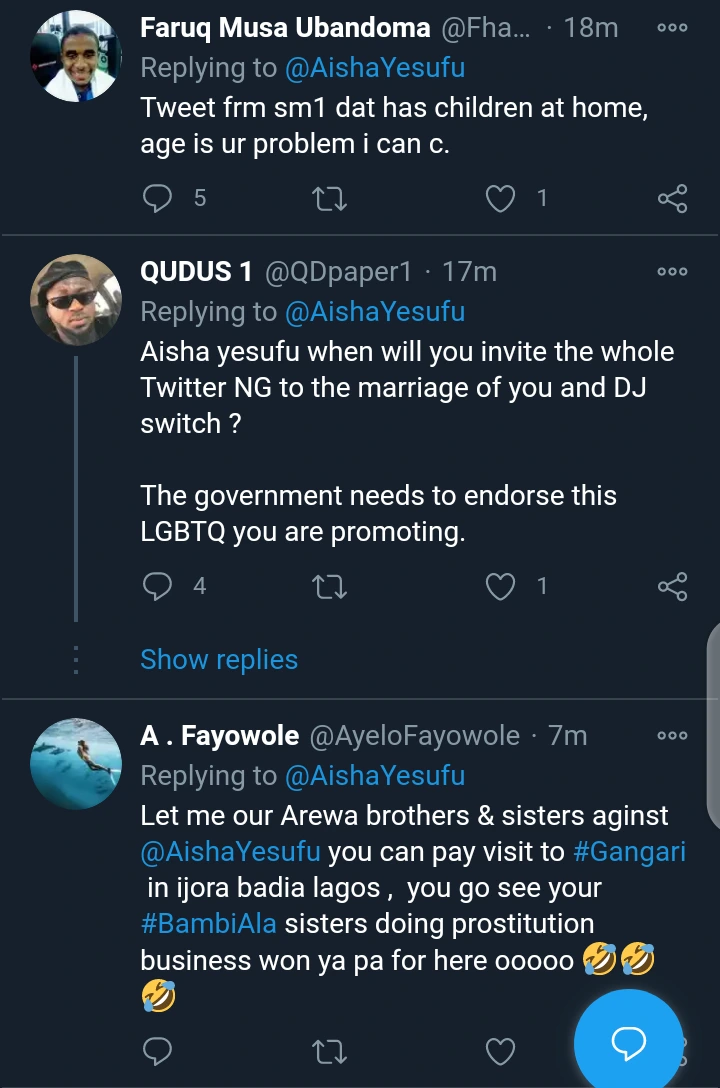Like A. Fayowole's tweet

pos(500,1051)
